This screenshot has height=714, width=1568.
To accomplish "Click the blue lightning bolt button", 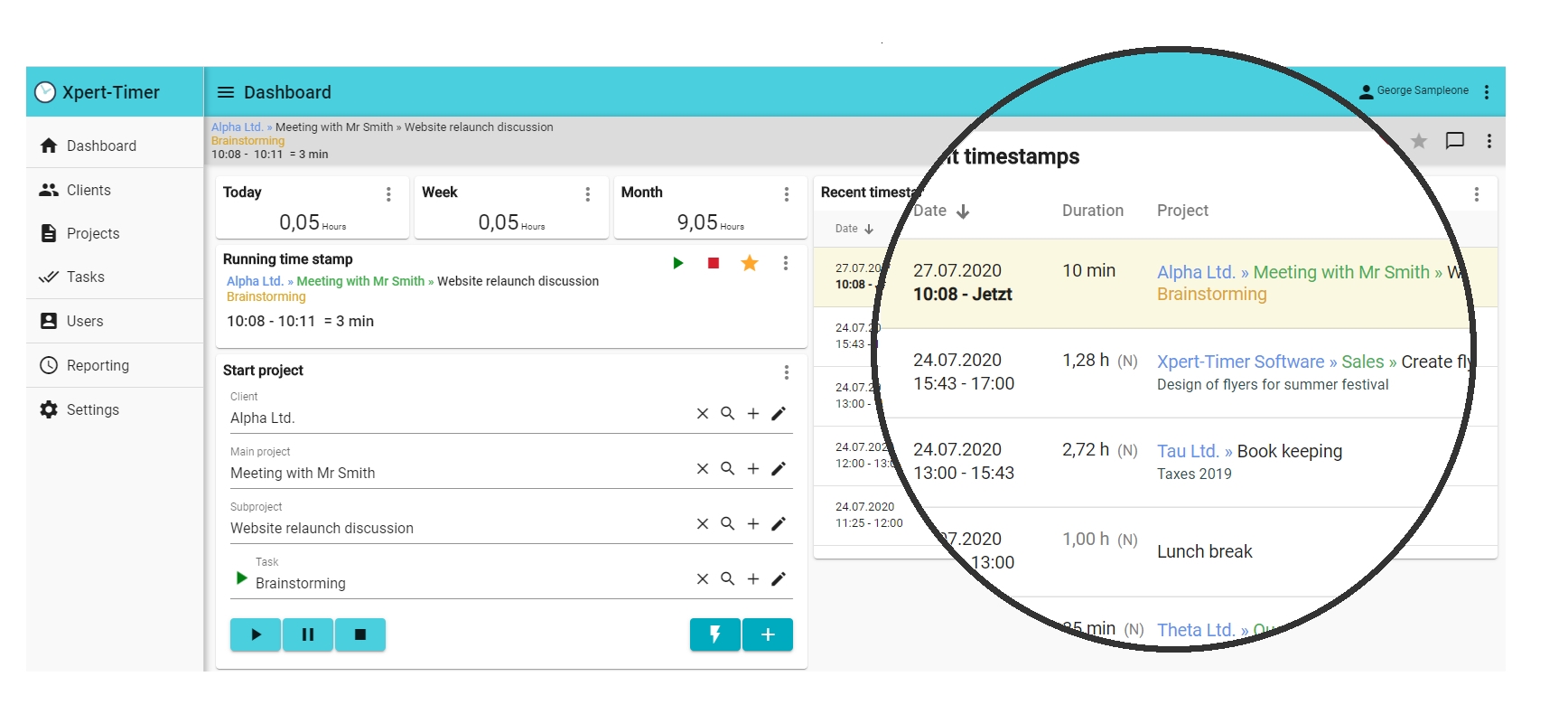I will click(715, 634).
